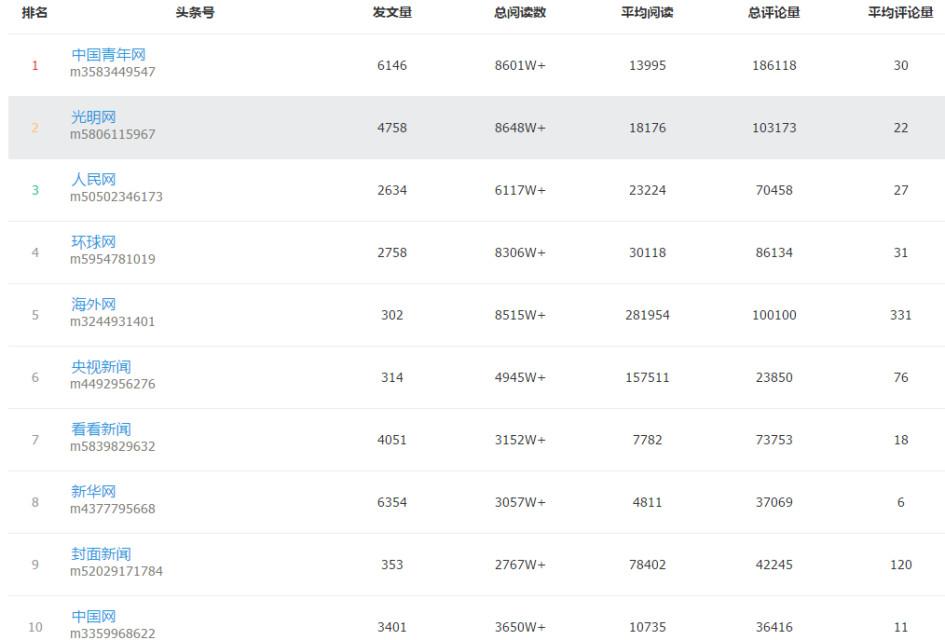This screenshot has width=945, height=640.
Task: Open the 中国青年网 account link
Action: pyautogui.click(x=108, y=55)
